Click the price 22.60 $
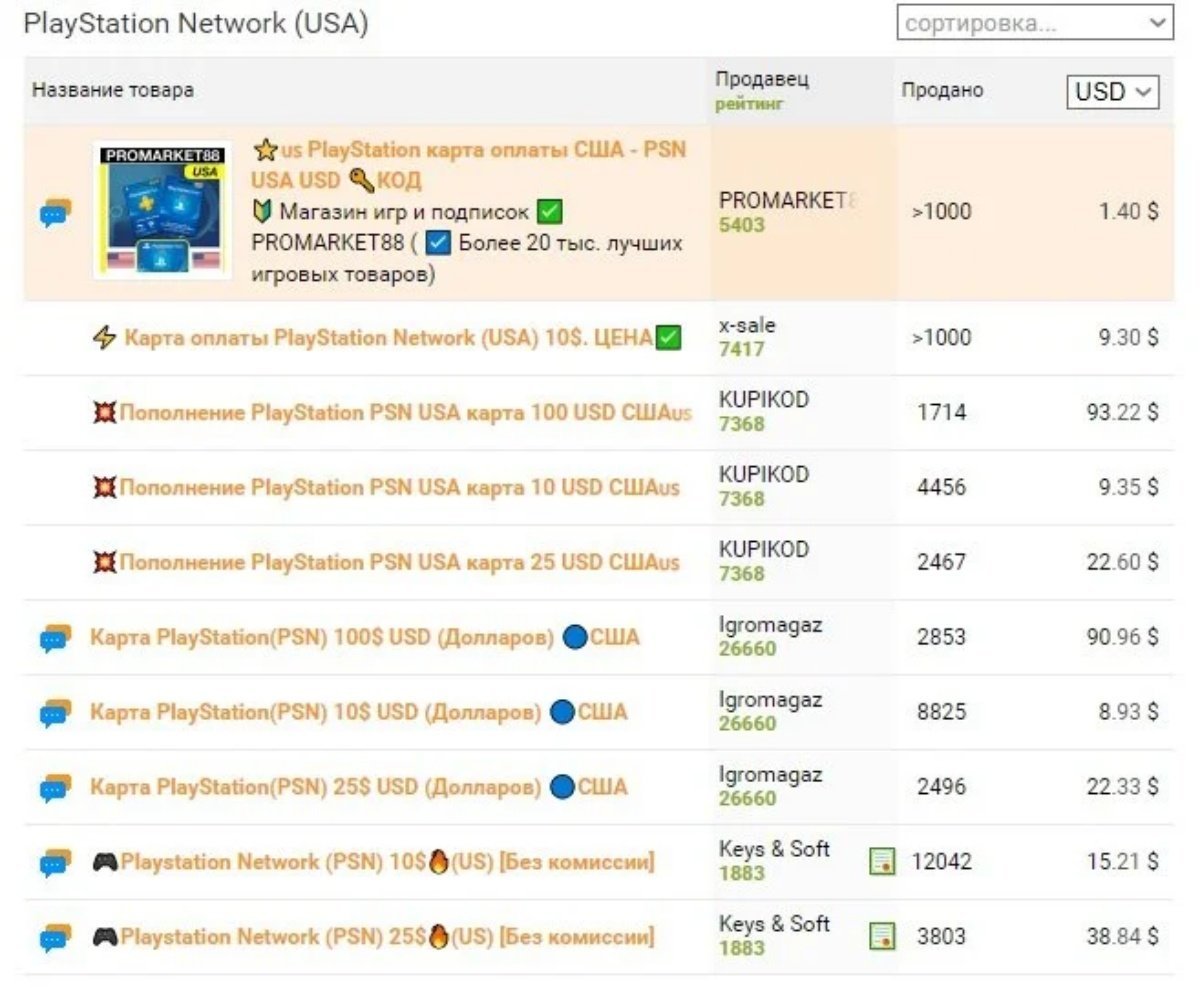This screenshot has height=988, width=1200. point(1123,562)
